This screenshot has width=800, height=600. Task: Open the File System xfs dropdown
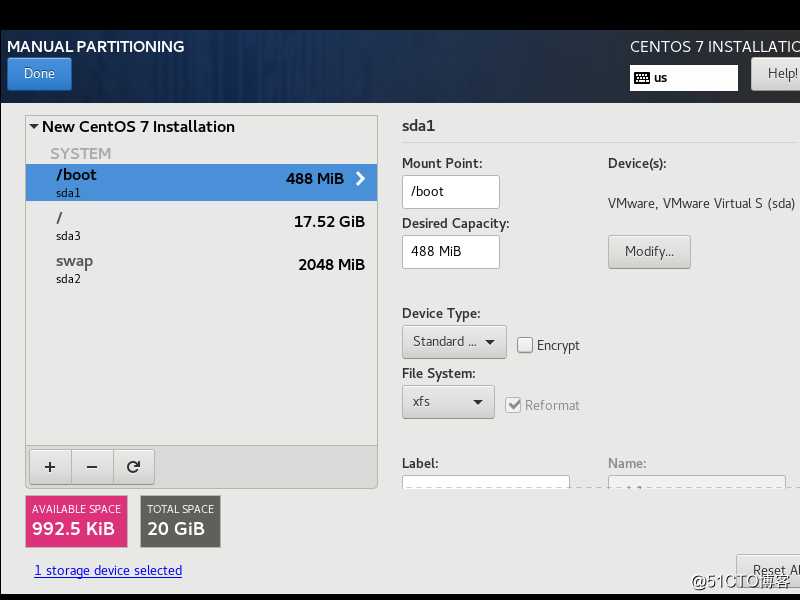tap(448, 402)
